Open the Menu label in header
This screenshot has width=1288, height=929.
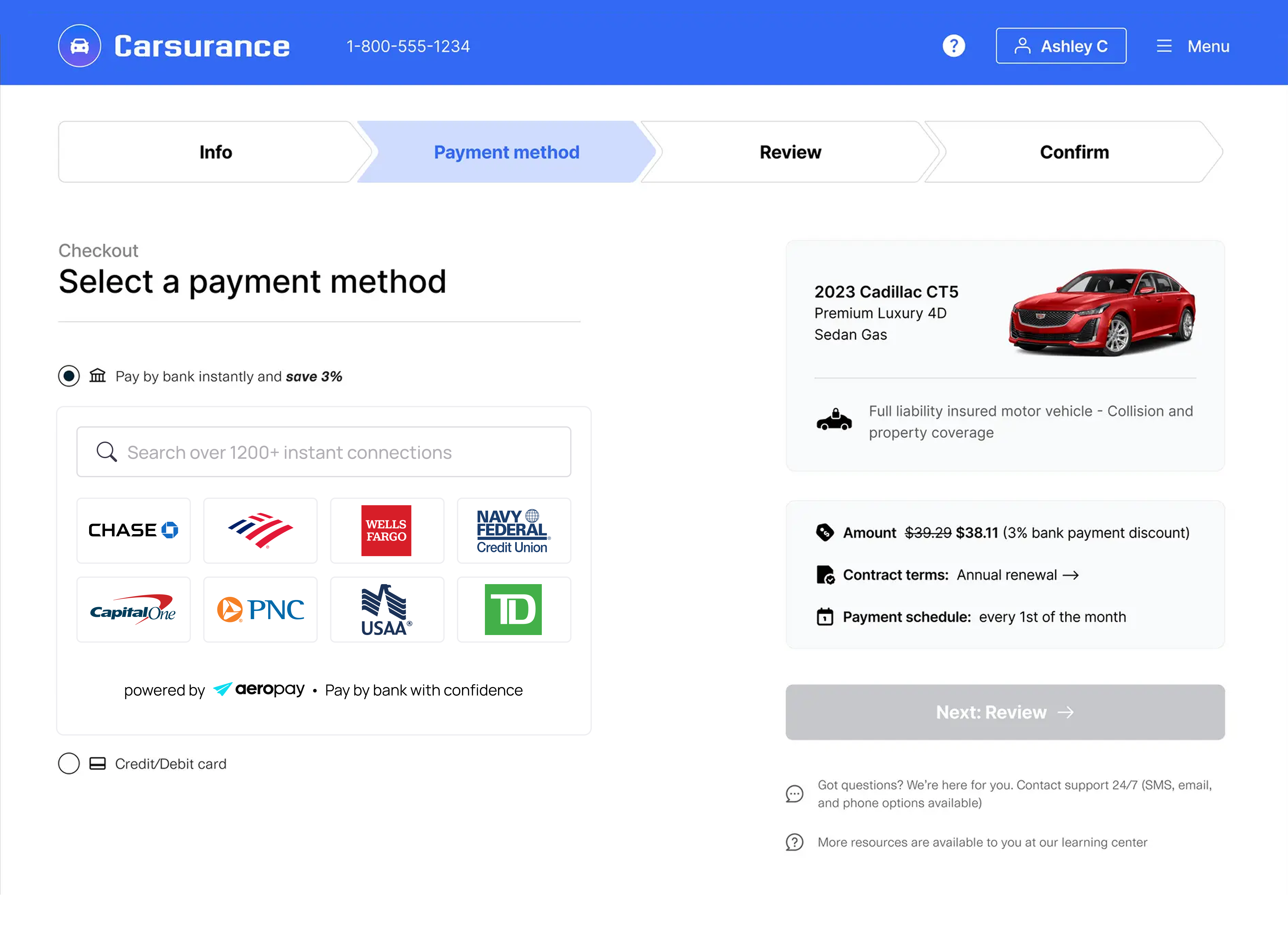1208,46
